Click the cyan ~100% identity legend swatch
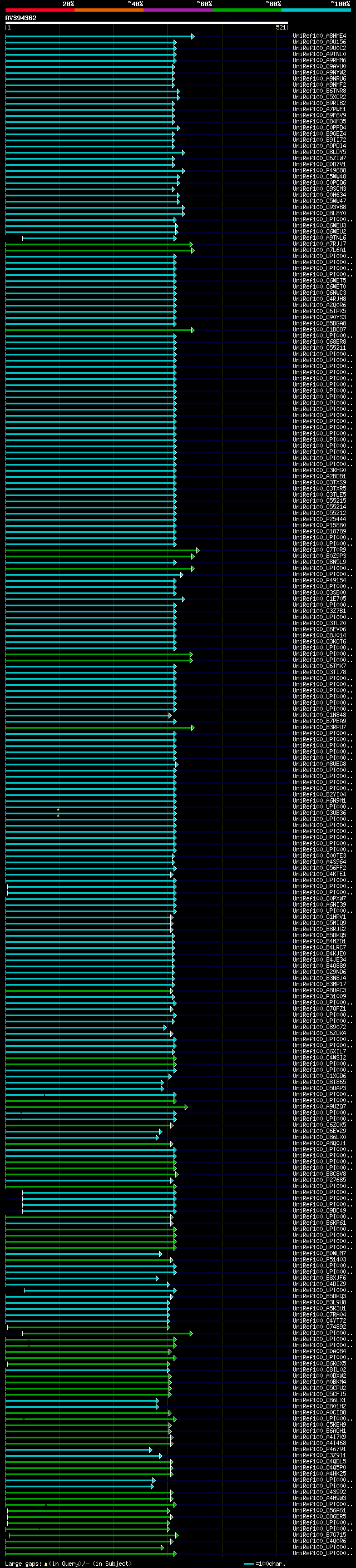Screen dimensions: 356x1568 tap(316, 10)
